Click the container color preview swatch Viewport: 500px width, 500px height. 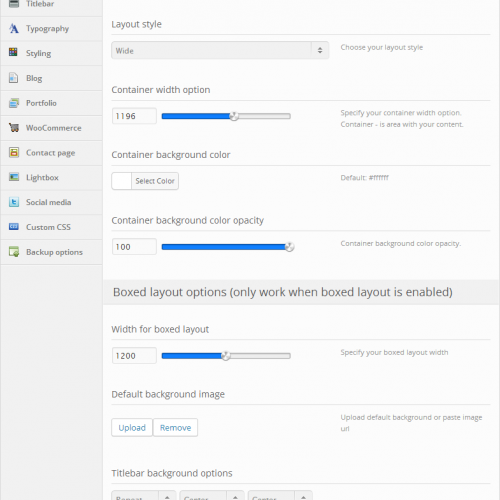click(x=122, y=181)
